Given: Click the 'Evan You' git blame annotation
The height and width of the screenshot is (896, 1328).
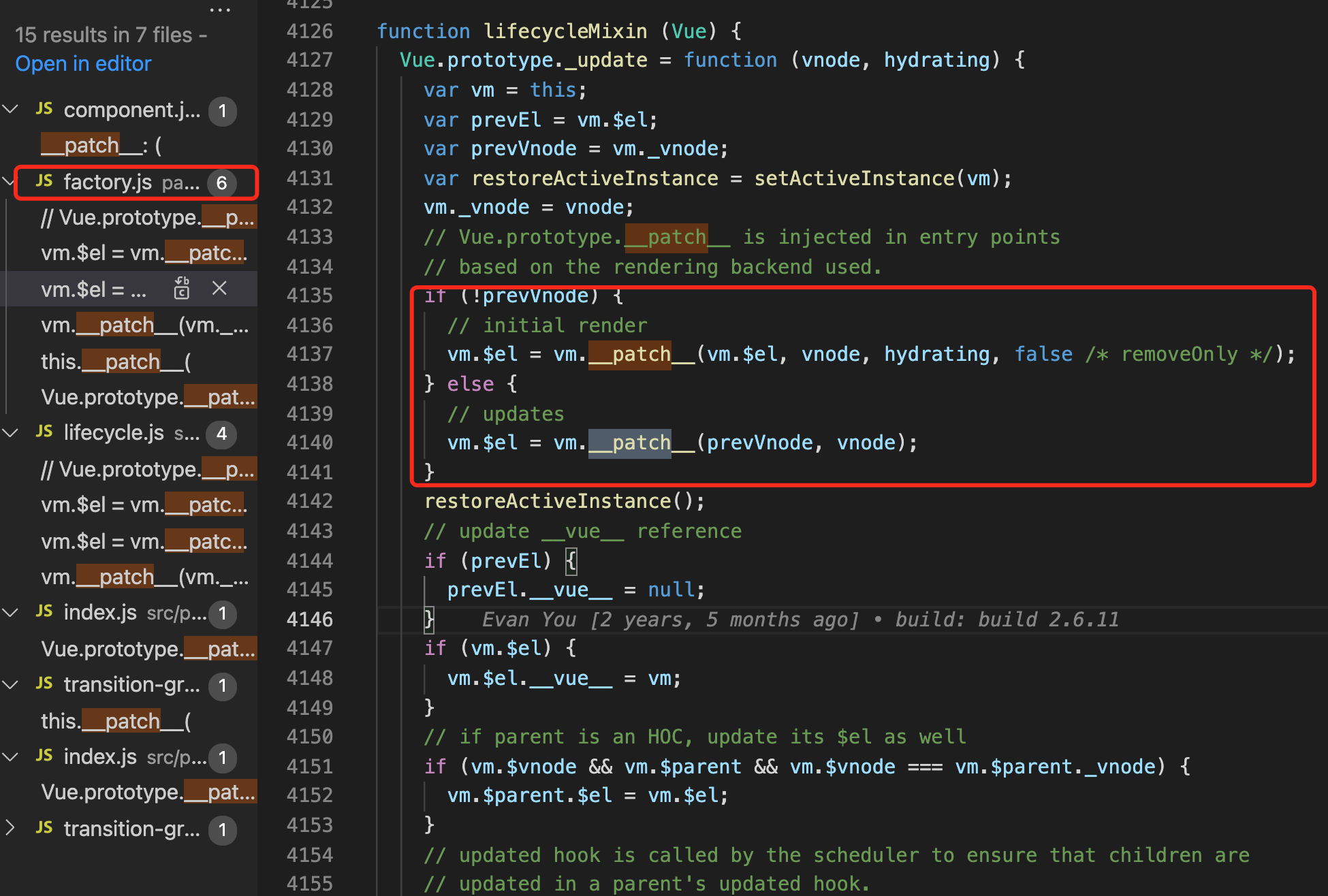Looking at the screenshot, I should click(528, 620).
